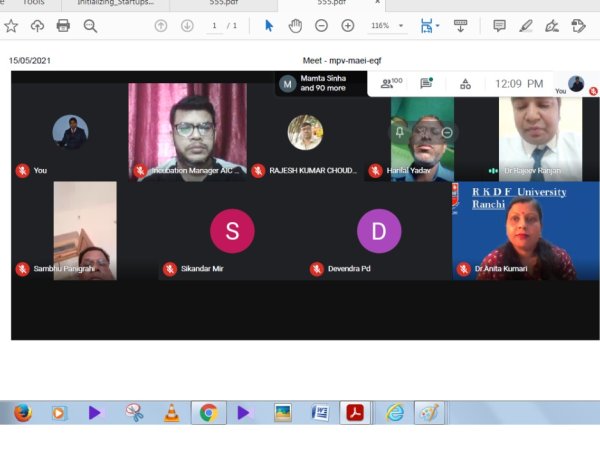The width and height of the screenshot is (600, 460).
Task: Click the page number input field
Action: tap(214, 26)
